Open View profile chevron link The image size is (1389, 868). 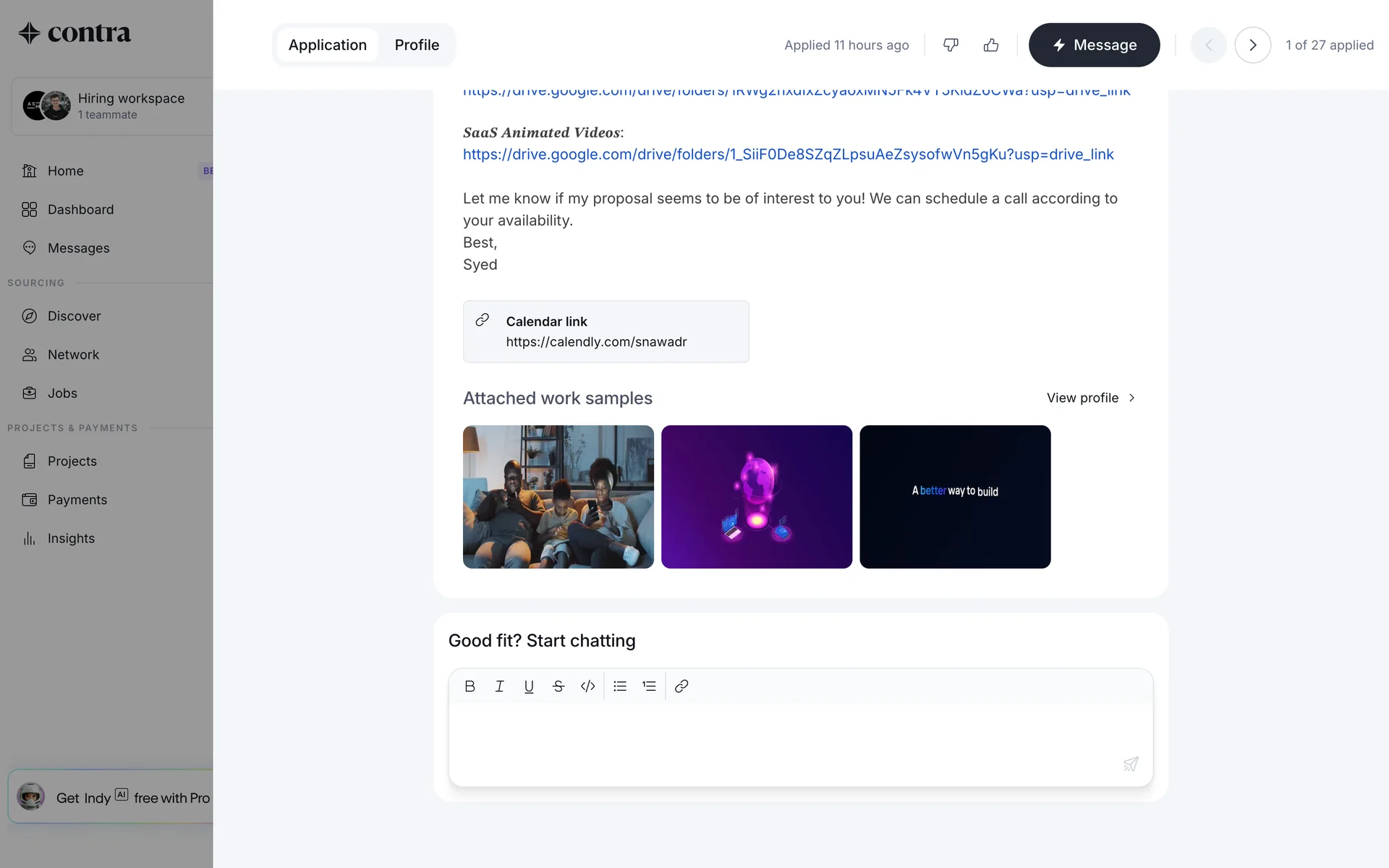pyautogui.click(x=1091, y=398)
